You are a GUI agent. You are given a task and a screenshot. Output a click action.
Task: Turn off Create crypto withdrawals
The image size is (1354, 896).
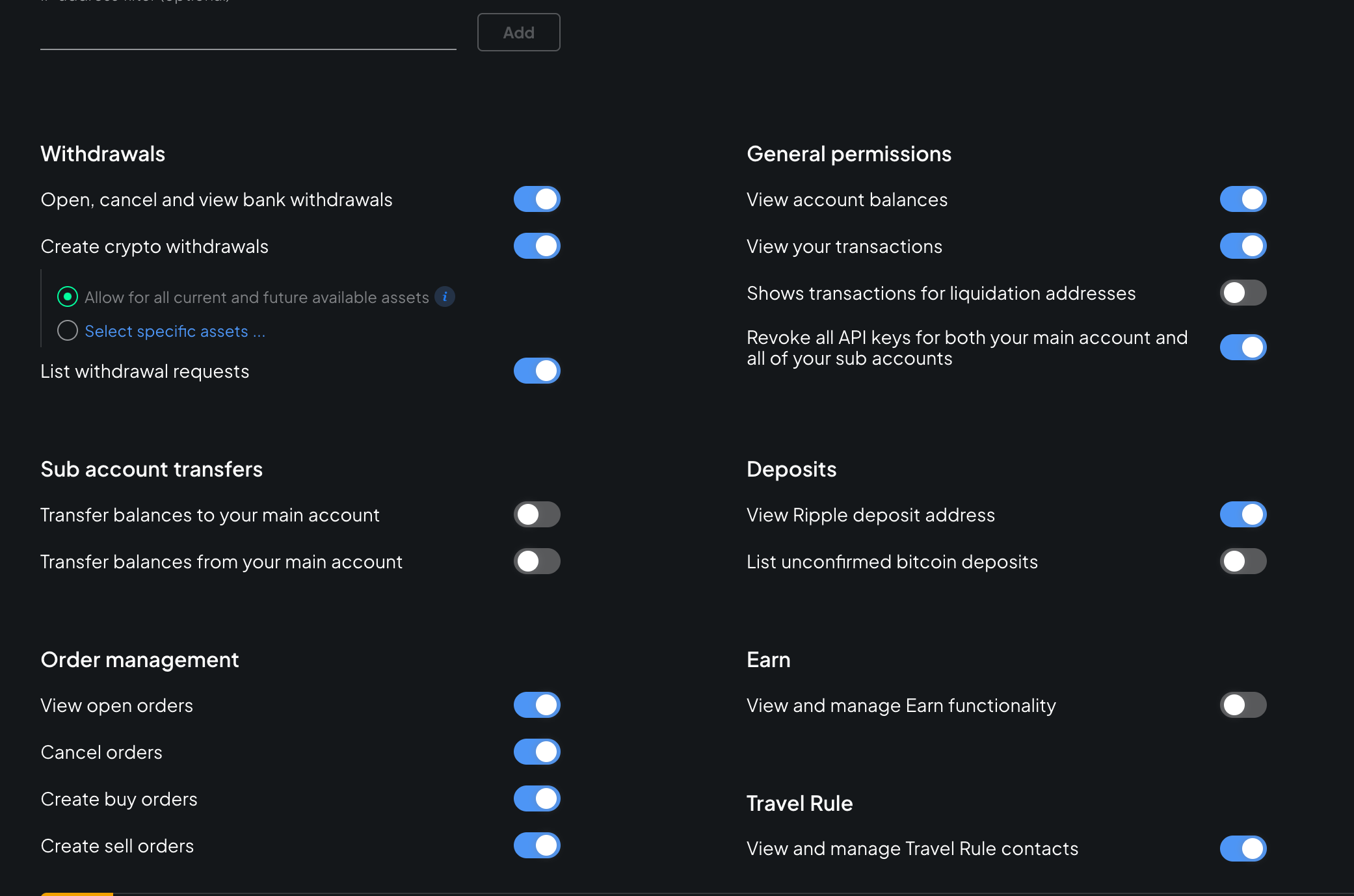[x=537, y=246]
